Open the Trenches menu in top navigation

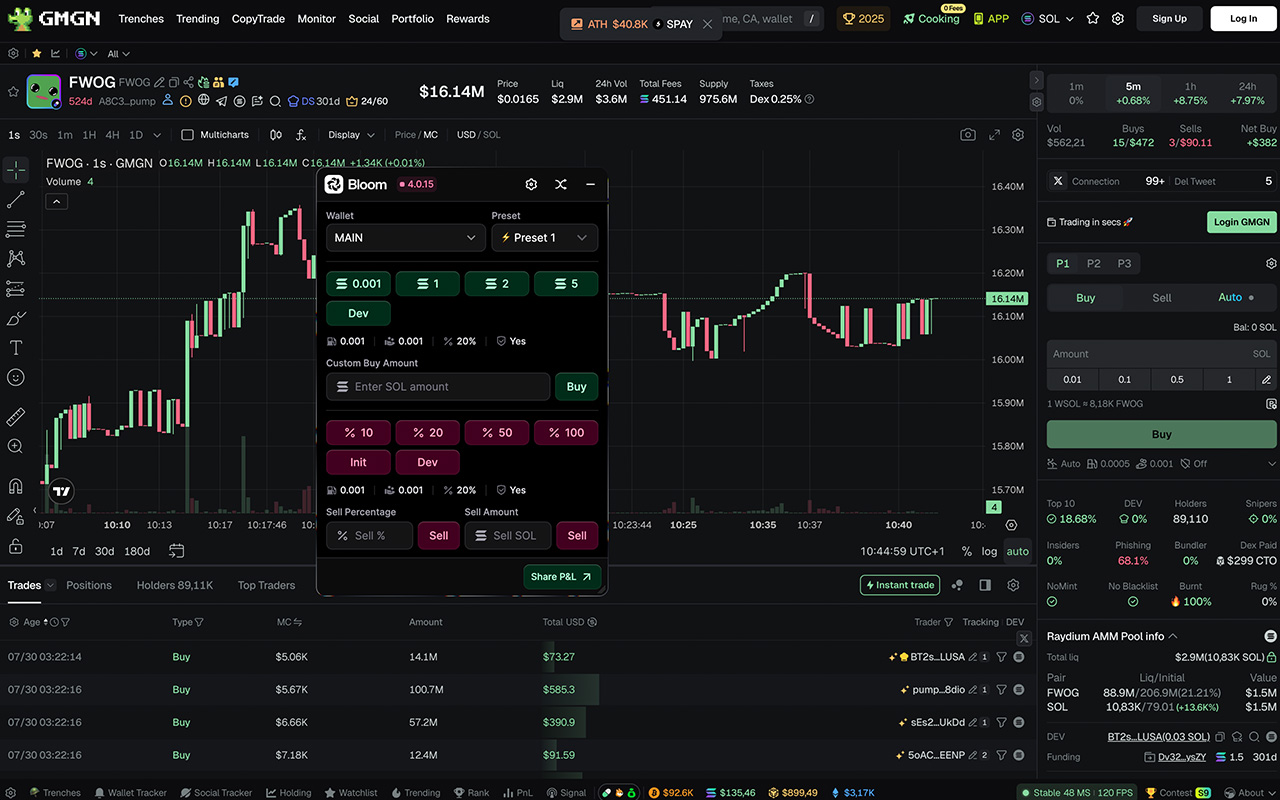click(x=141, y=19)
